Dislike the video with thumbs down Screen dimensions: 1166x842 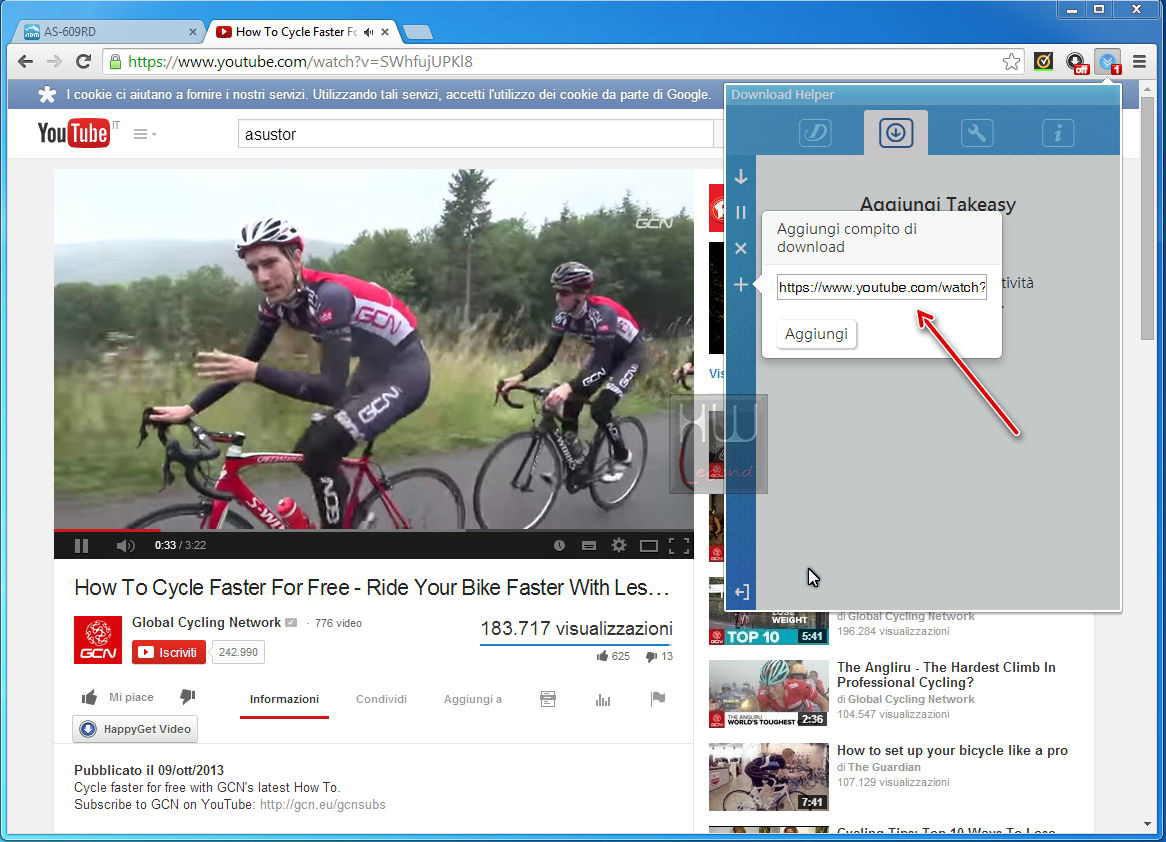point(187,697)
